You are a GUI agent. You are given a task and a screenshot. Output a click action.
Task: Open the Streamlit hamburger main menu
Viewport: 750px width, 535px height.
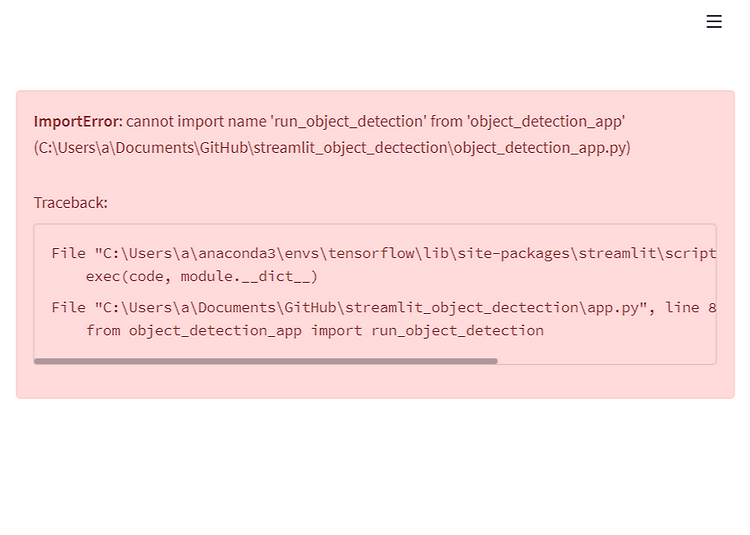click(x=714, y=22)
